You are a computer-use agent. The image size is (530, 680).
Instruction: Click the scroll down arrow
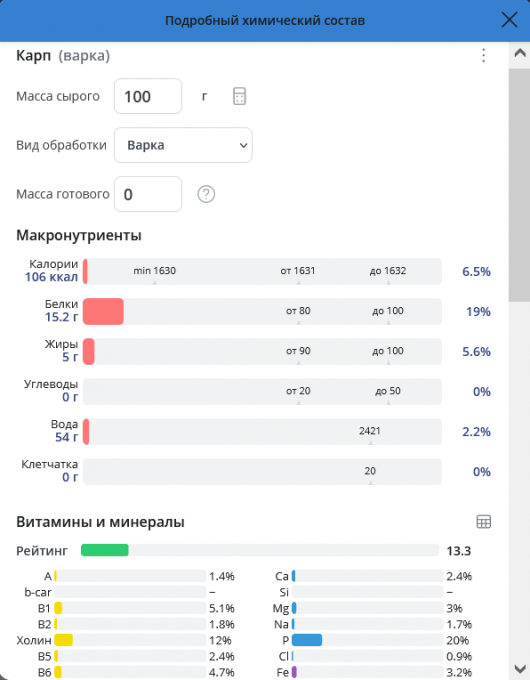520,668
